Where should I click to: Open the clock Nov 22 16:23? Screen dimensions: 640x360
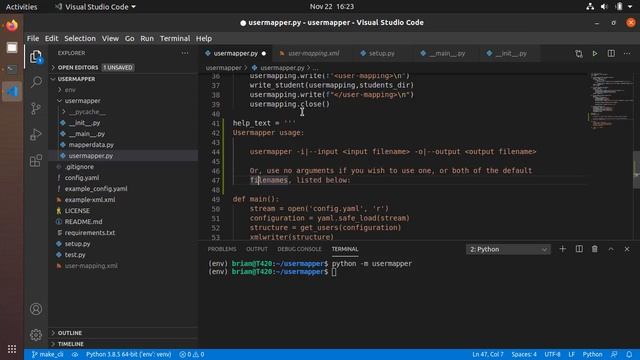331,7
